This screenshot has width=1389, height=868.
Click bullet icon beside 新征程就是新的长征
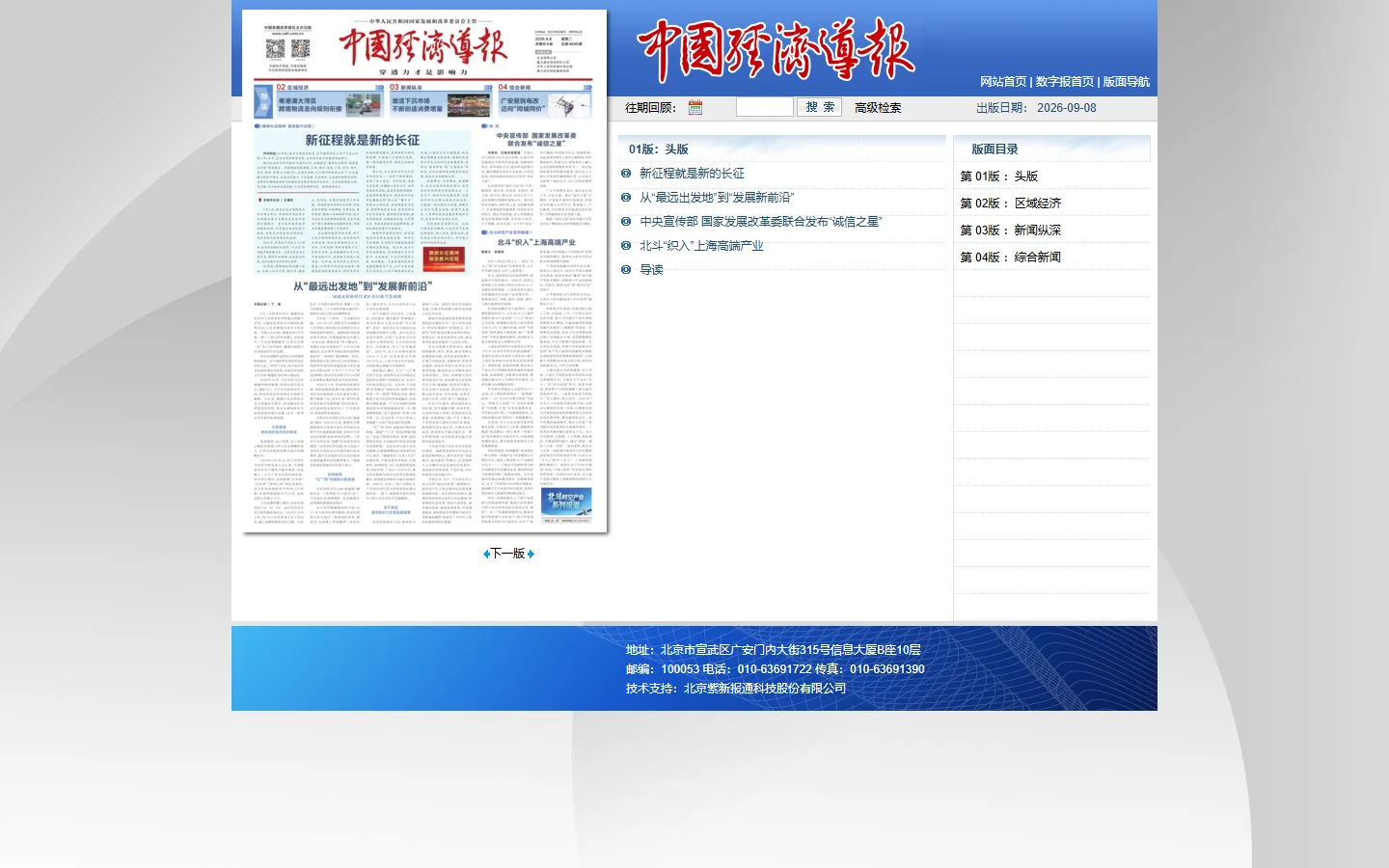[x=626, y=174]
